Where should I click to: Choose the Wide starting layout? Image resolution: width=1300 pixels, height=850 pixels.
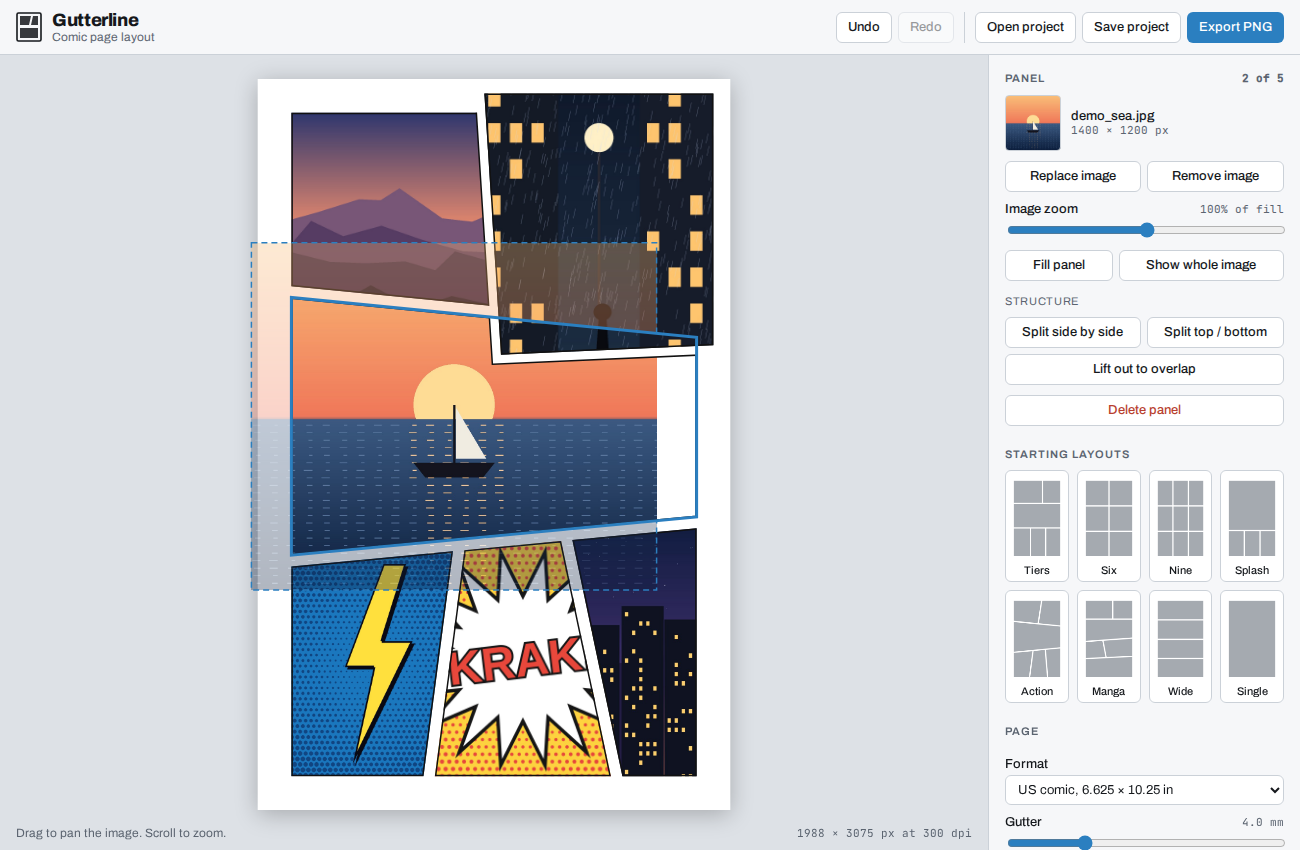click(1180, 647)
